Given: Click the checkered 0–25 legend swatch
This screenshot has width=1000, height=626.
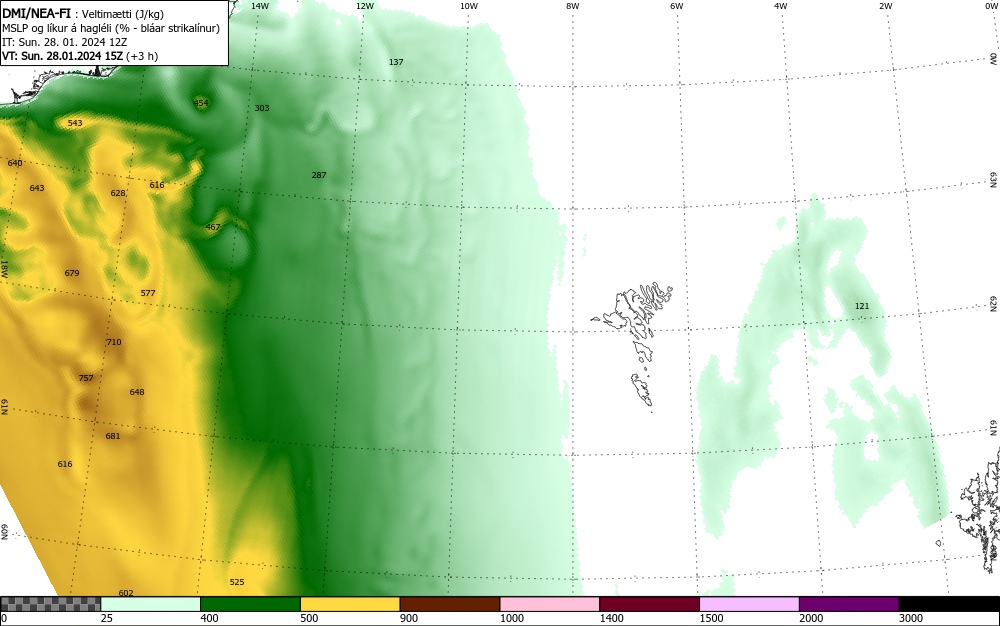Looking at the screenshot, I should tap(50, 604).
